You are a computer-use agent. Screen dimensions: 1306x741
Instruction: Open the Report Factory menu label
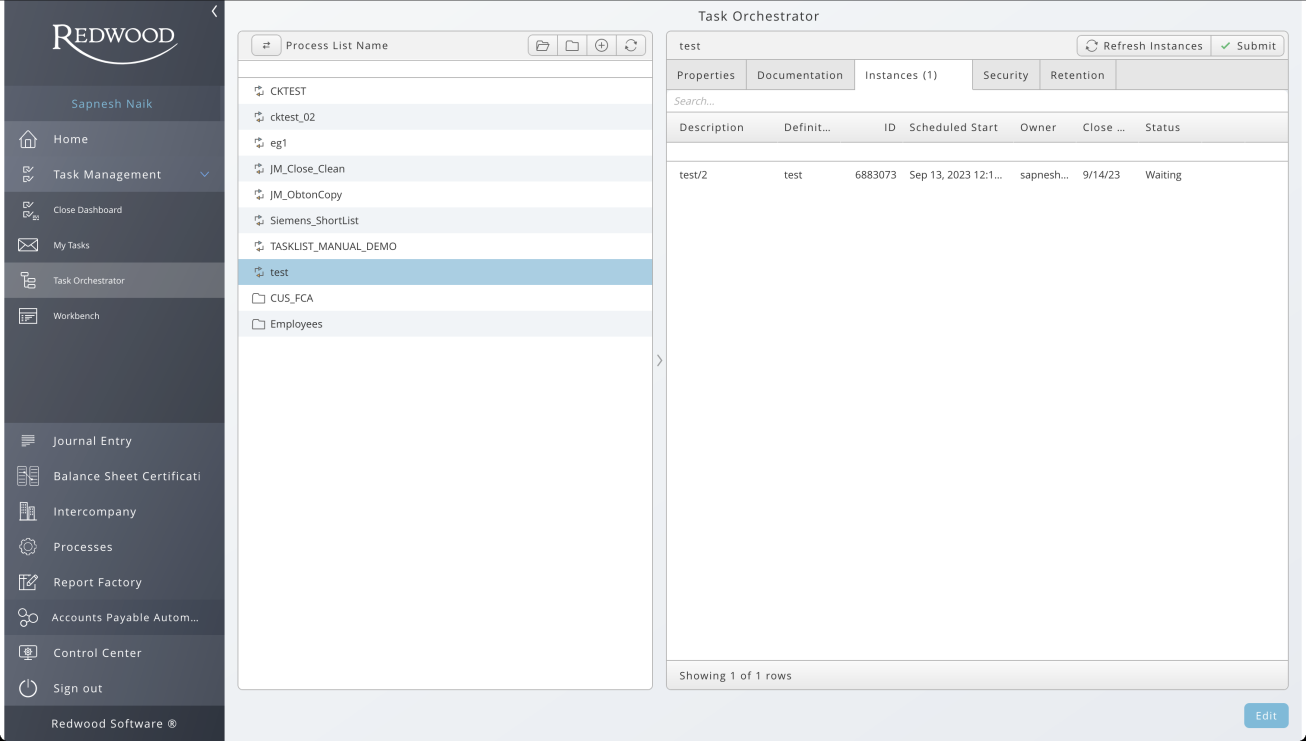(x=97, y=582)
